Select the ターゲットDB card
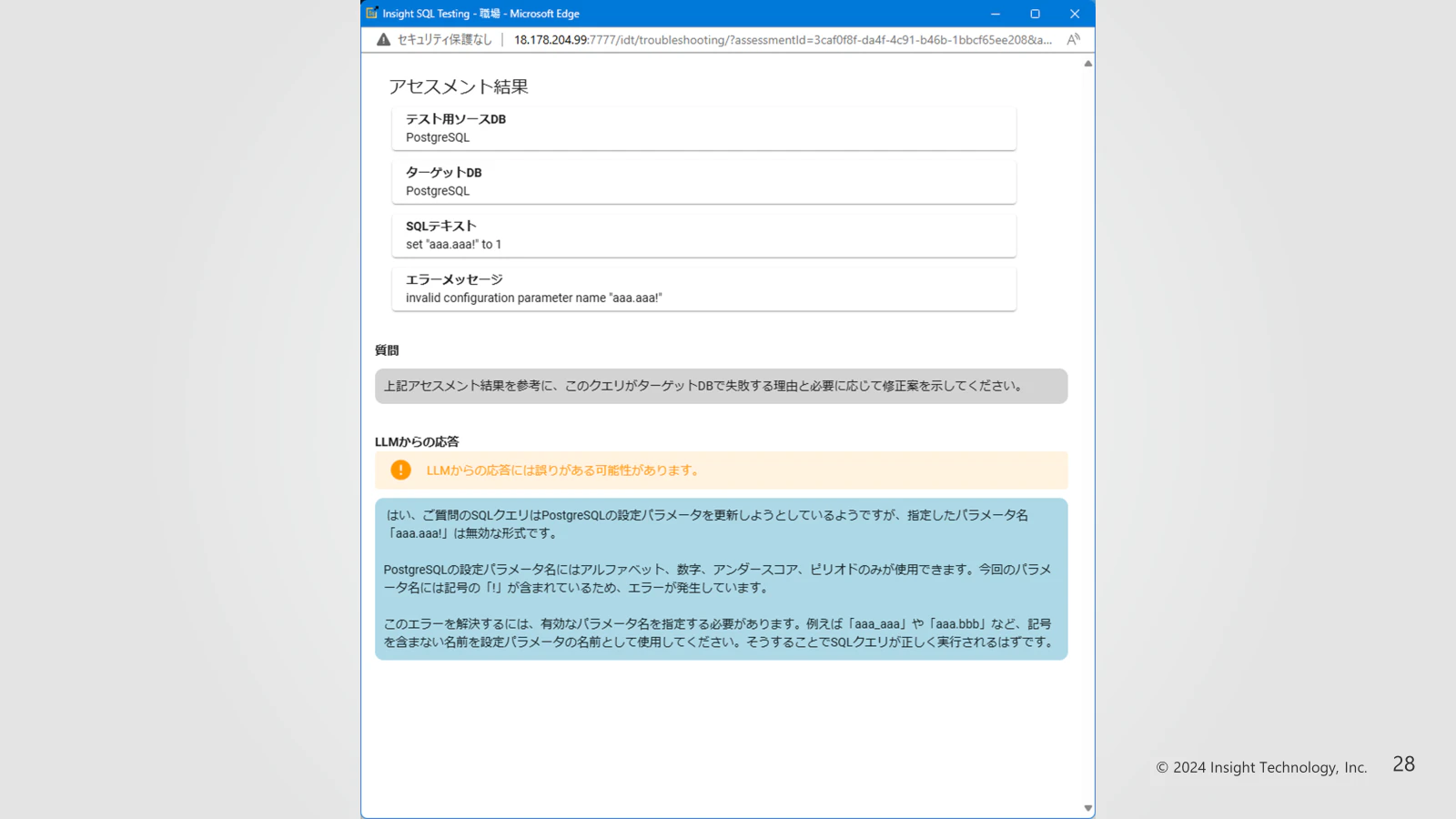The width and height of the screenshot is (1456, 819). click(x=703, y=182)
